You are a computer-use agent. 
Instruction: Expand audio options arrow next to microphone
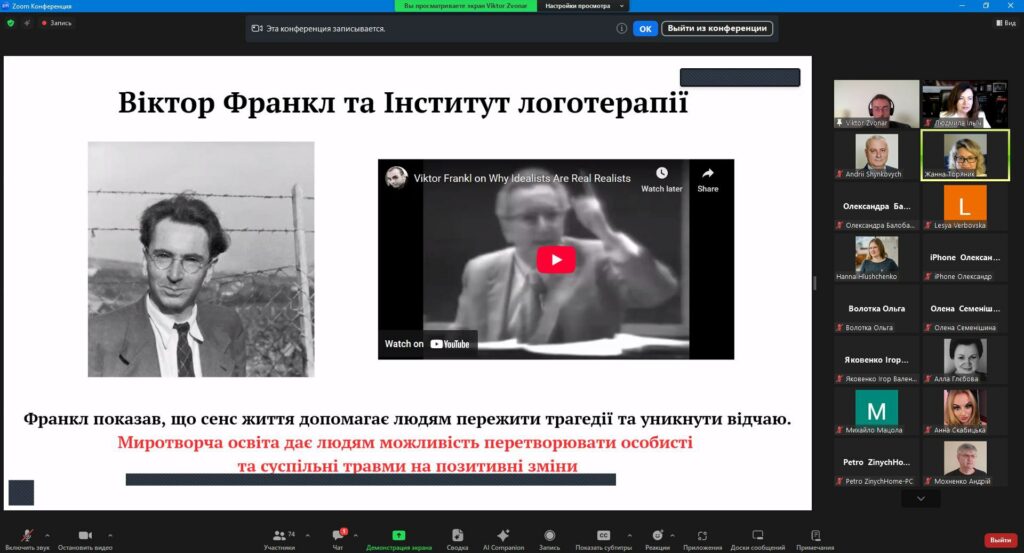(47, 535)
